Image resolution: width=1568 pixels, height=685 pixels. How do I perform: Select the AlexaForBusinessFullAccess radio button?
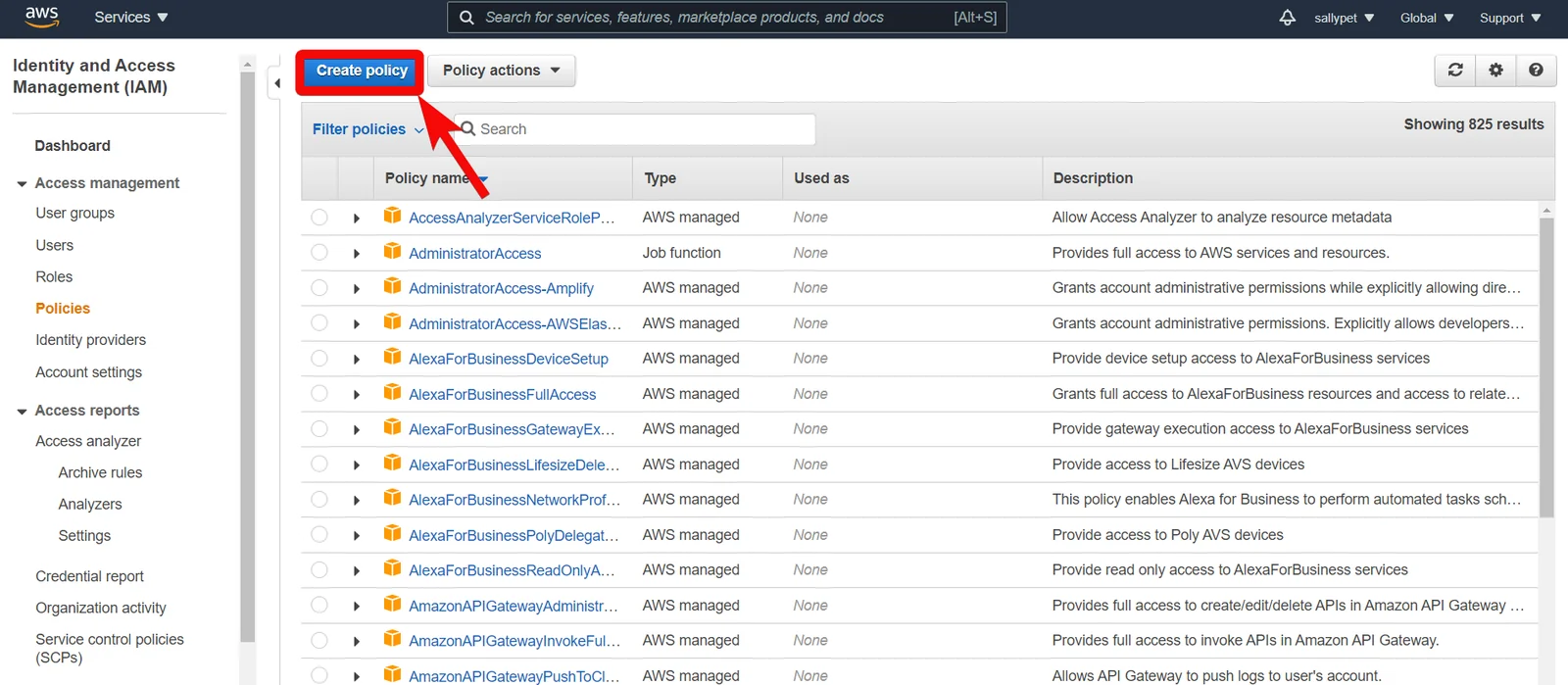(319, 393)
